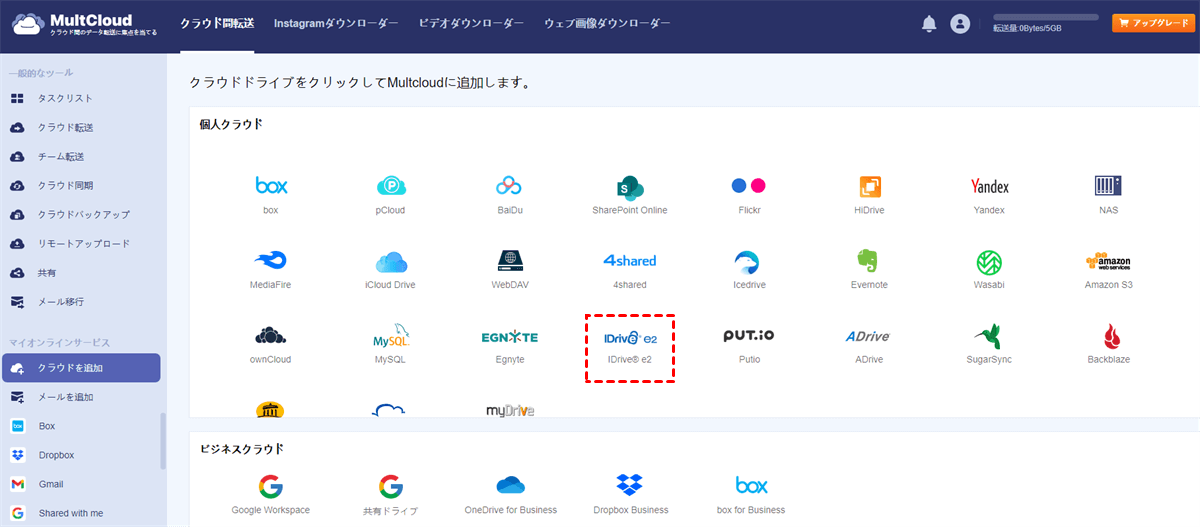Click the 転送量 usage progress bar
Screen dimensions: 1200x527
coord(1047,18)
